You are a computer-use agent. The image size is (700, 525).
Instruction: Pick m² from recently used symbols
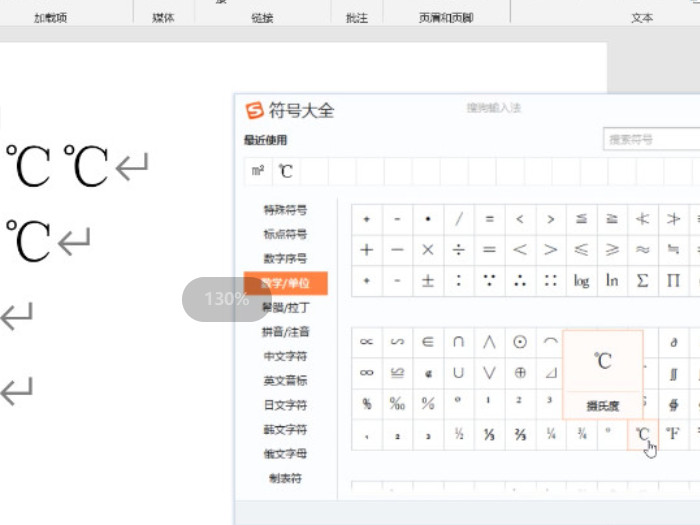tap(258, 171)
